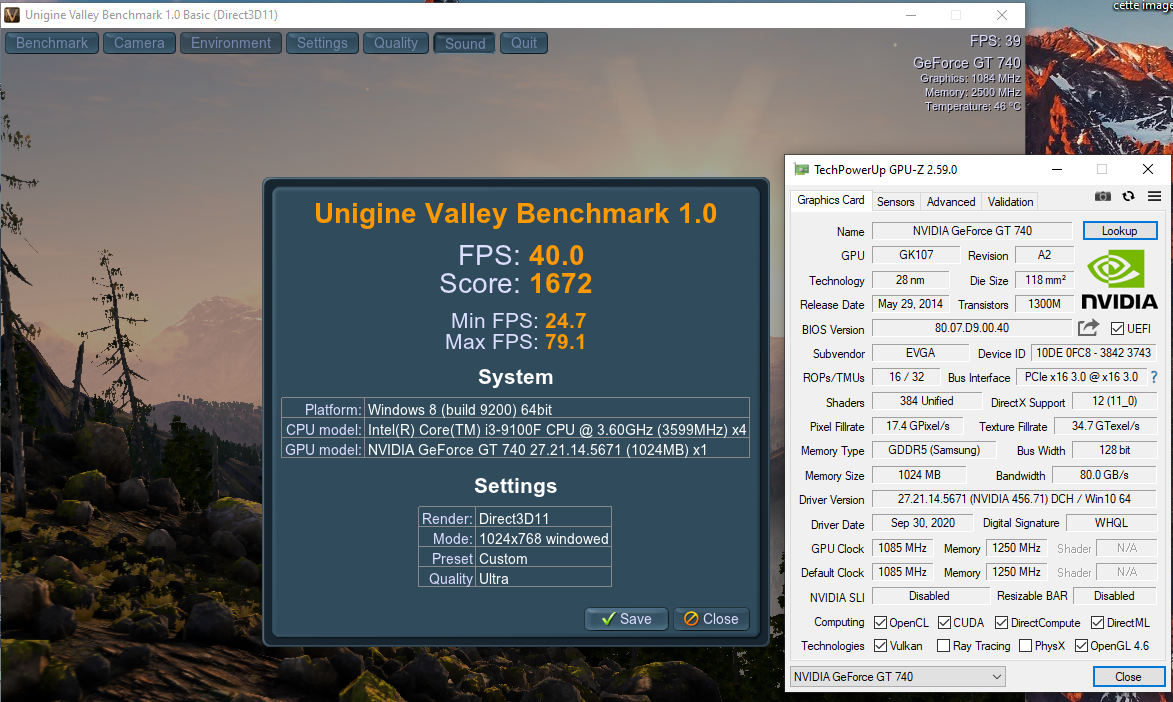Click the BIOS Version field

972,329
